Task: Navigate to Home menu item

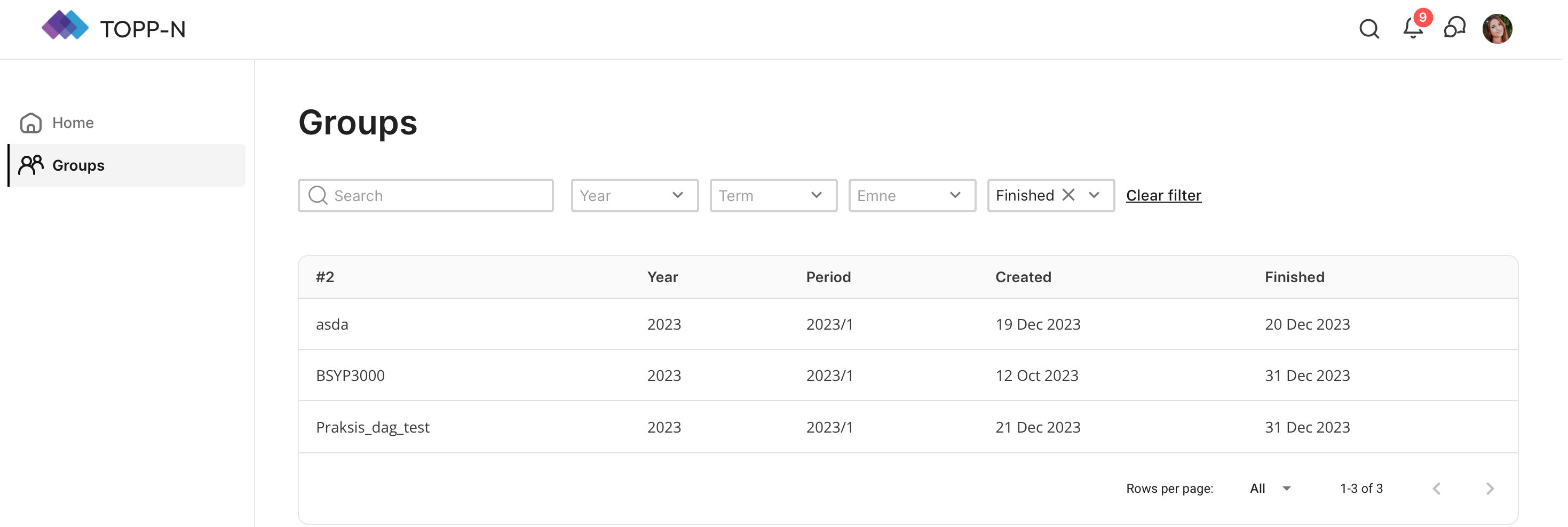Action: coord(73,123)
